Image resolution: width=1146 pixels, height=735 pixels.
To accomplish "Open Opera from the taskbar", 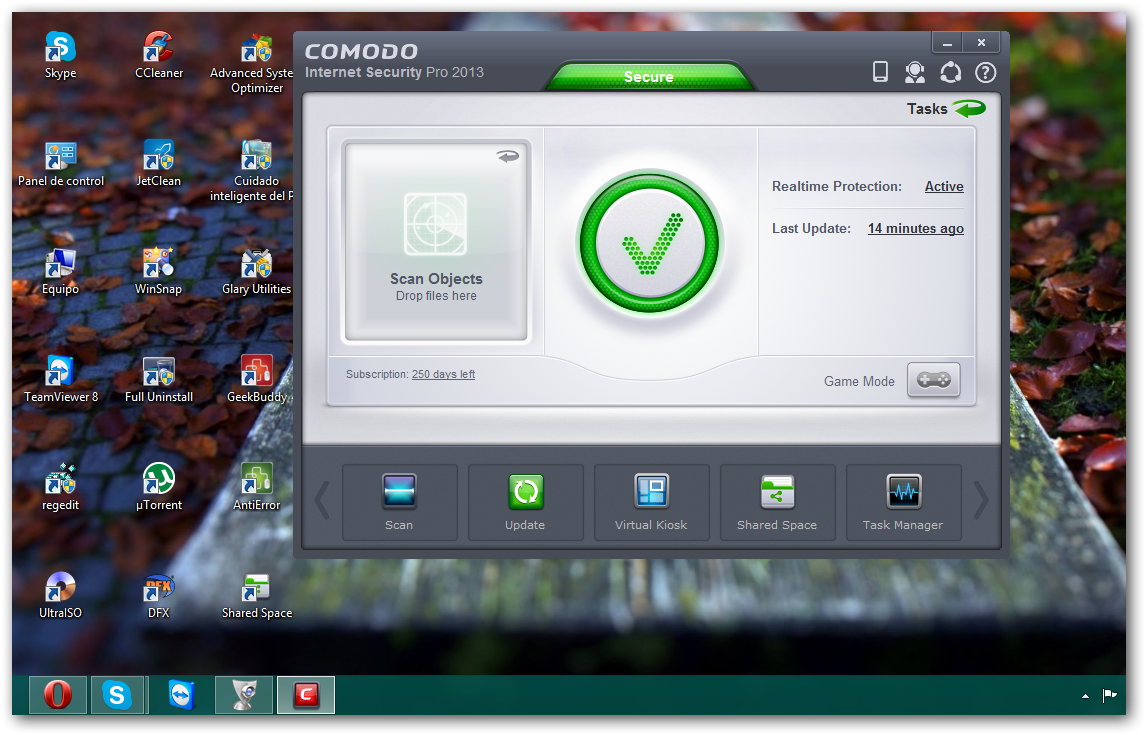I will (58, 694).
